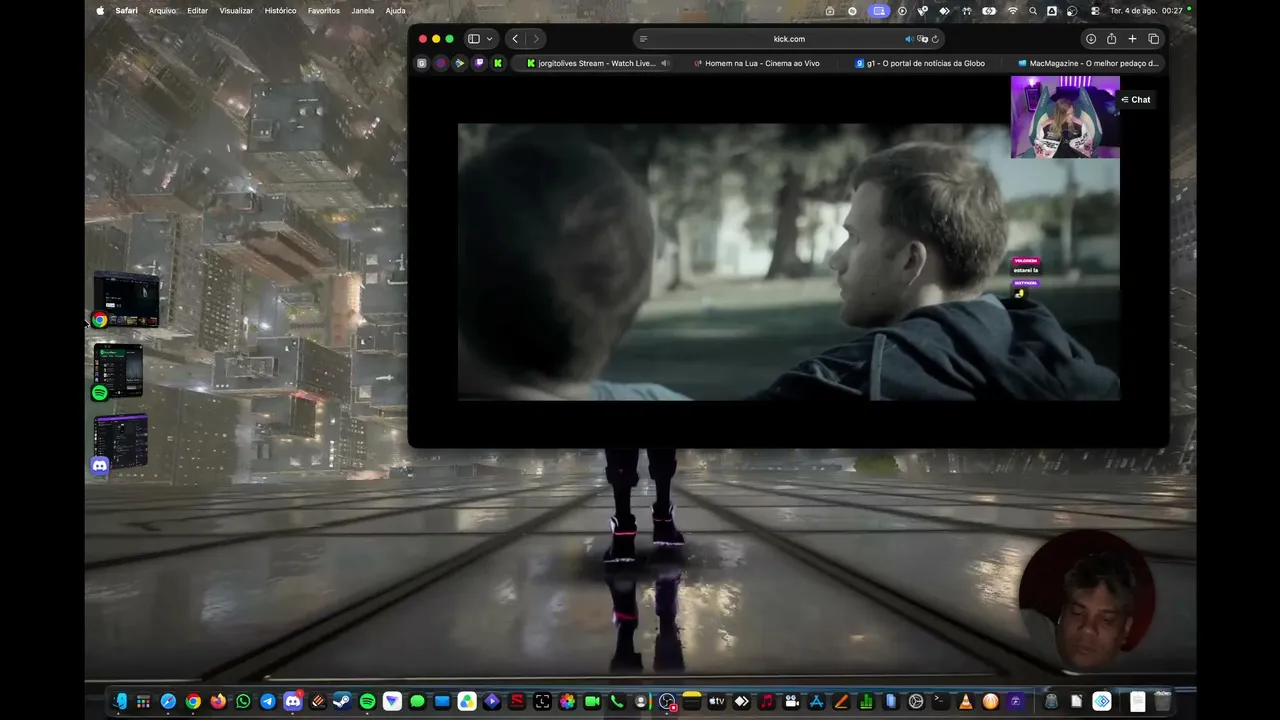The width and height of the screenshot is (1280, 720).
Task: Open the Apple menu
Action: point(100,11)
